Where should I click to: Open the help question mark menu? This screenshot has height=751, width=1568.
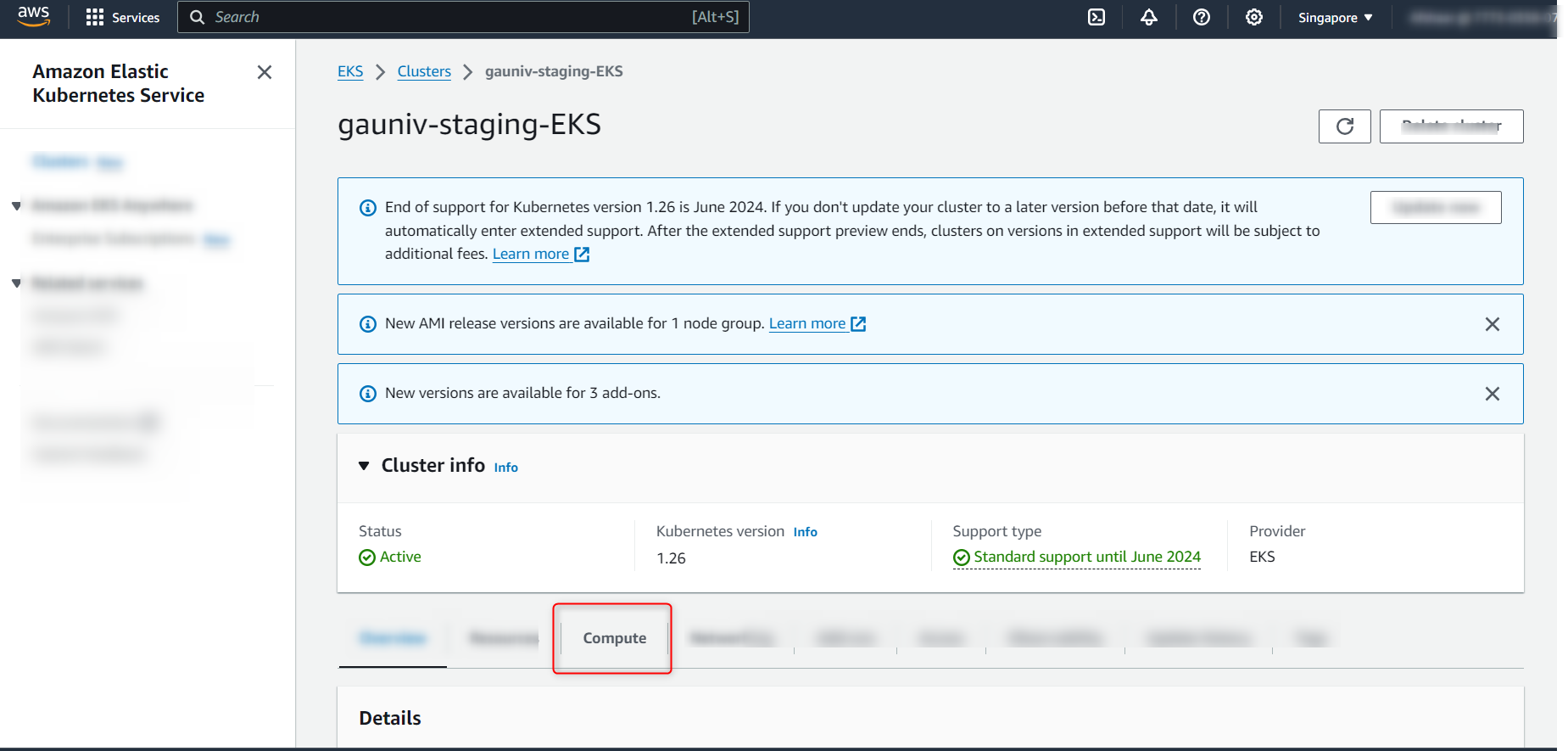tap(1202, 17)
